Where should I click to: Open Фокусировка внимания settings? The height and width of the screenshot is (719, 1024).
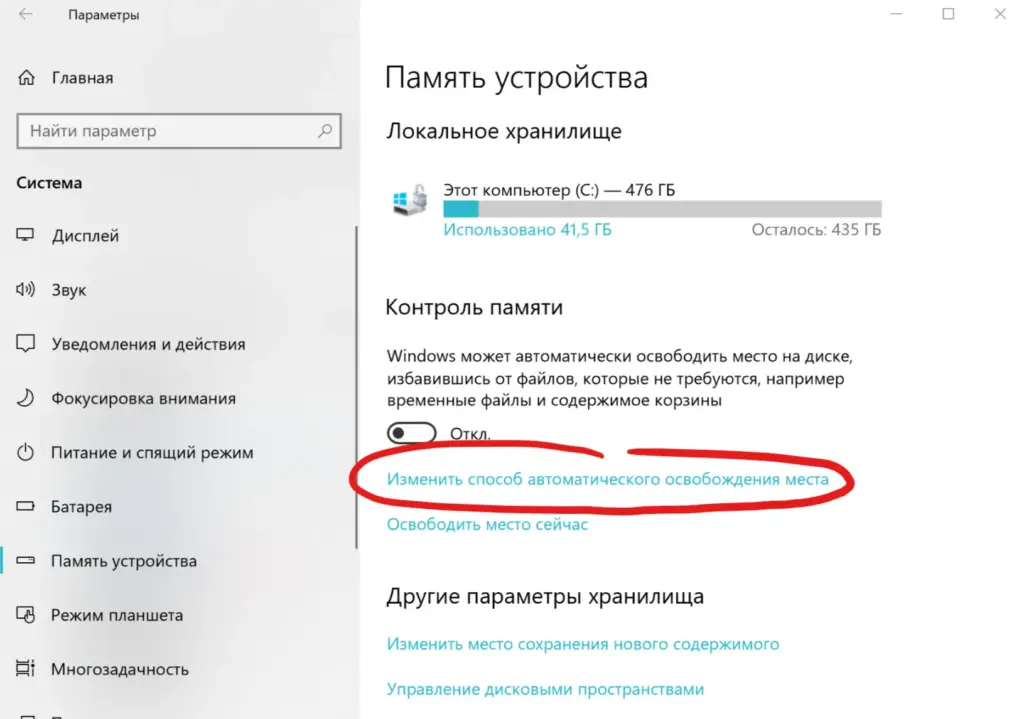[144, 398]
